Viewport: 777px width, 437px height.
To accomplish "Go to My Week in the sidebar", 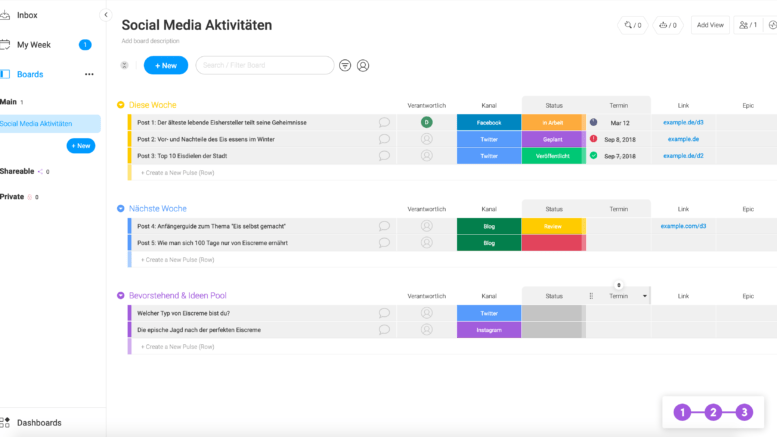I will tap(34, 44).
